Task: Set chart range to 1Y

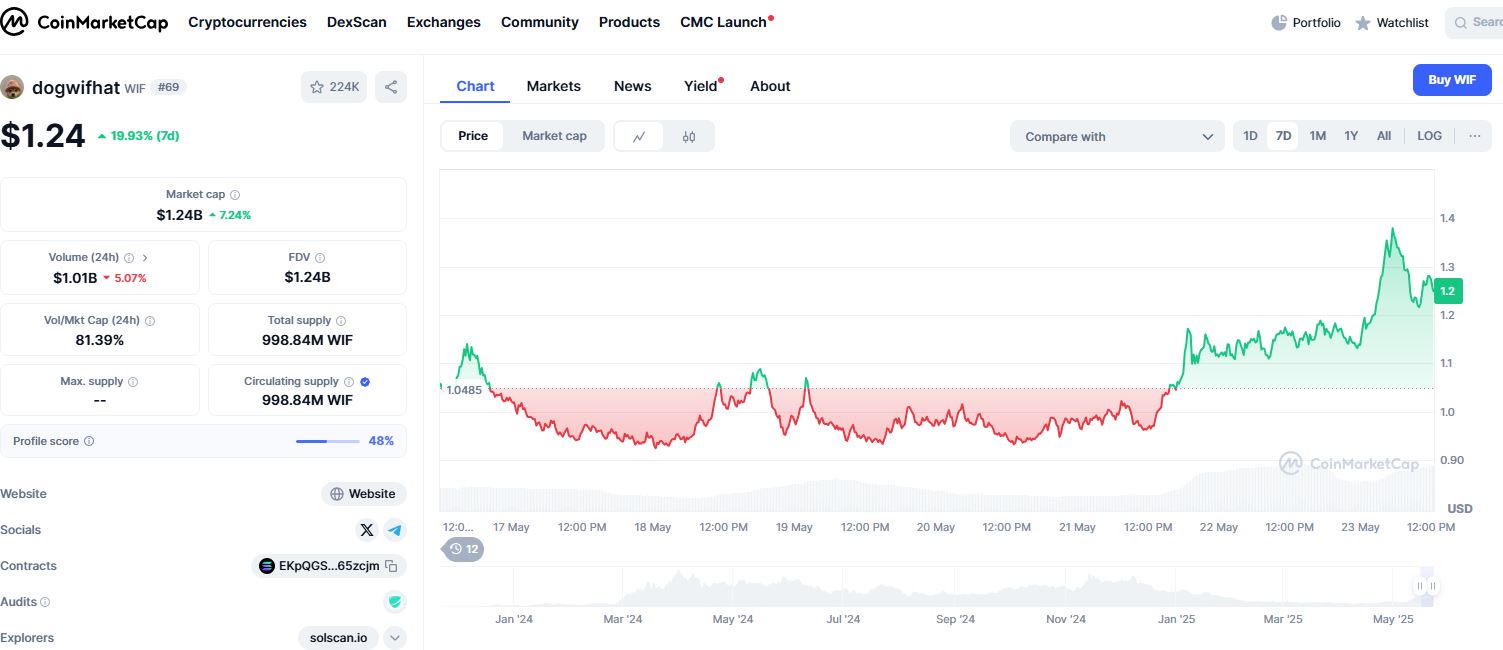Action: tap(1351, 136)
